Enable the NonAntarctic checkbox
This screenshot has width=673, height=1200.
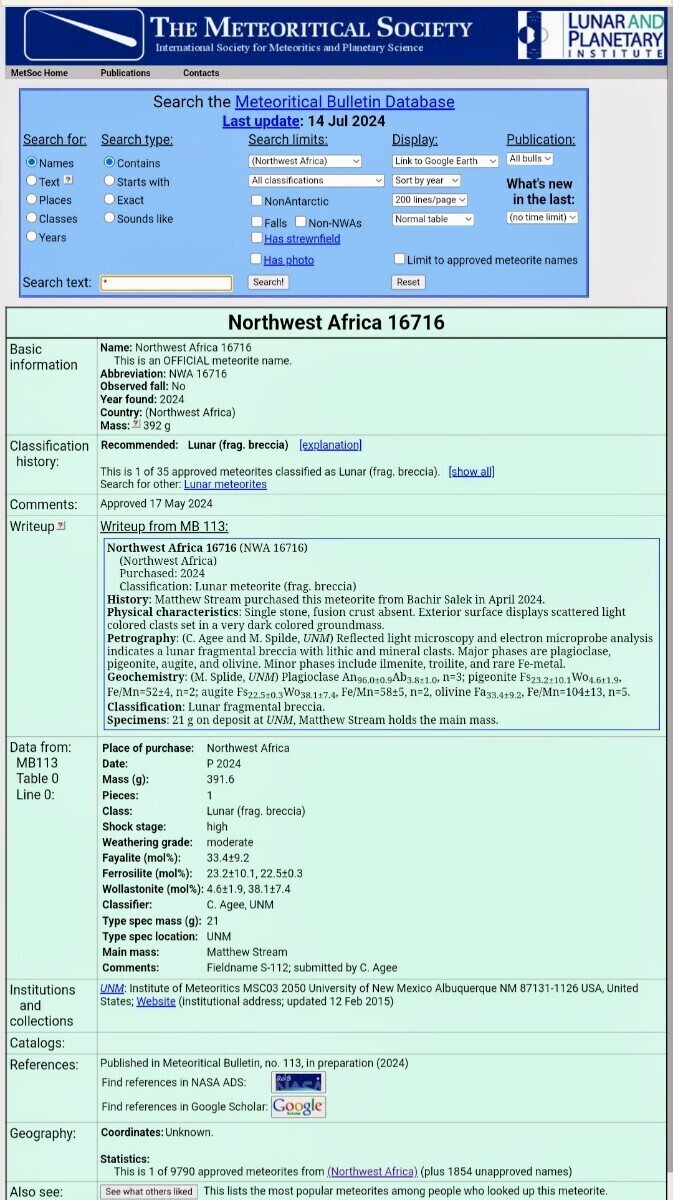tap(257, 201)
